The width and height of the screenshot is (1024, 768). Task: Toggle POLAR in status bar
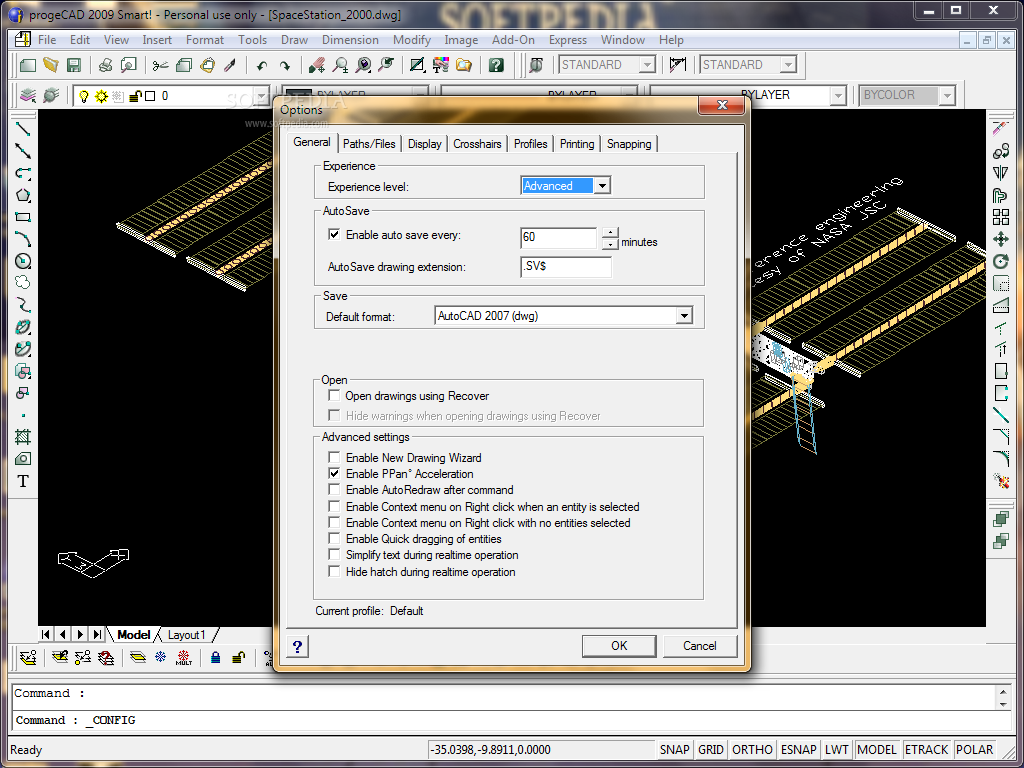coord(974,750)
